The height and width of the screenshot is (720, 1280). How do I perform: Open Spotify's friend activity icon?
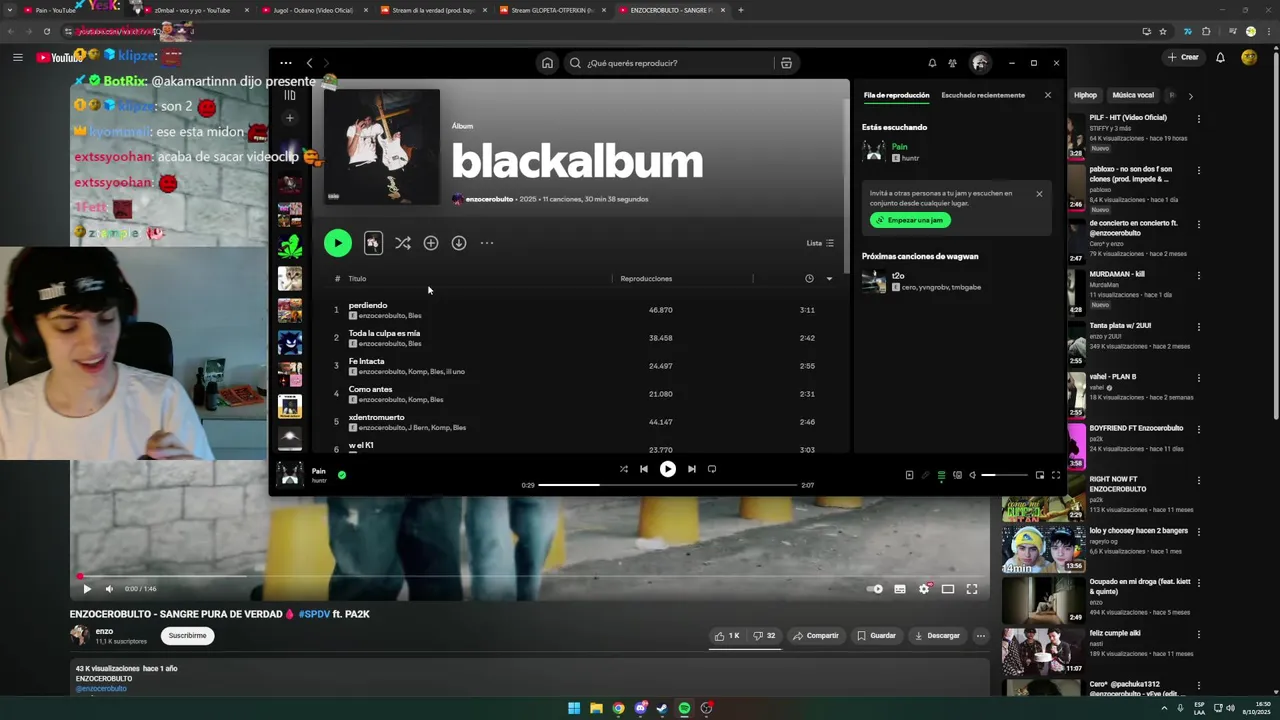953,63
